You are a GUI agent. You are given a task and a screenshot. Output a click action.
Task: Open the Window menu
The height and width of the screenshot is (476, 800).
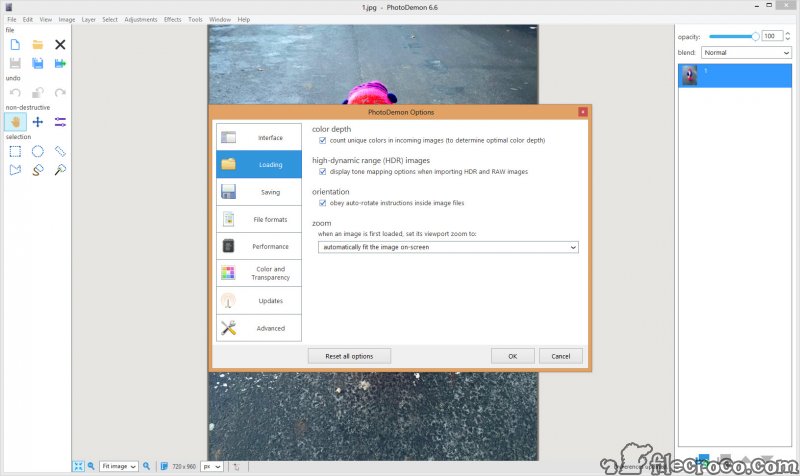point(220,19)
